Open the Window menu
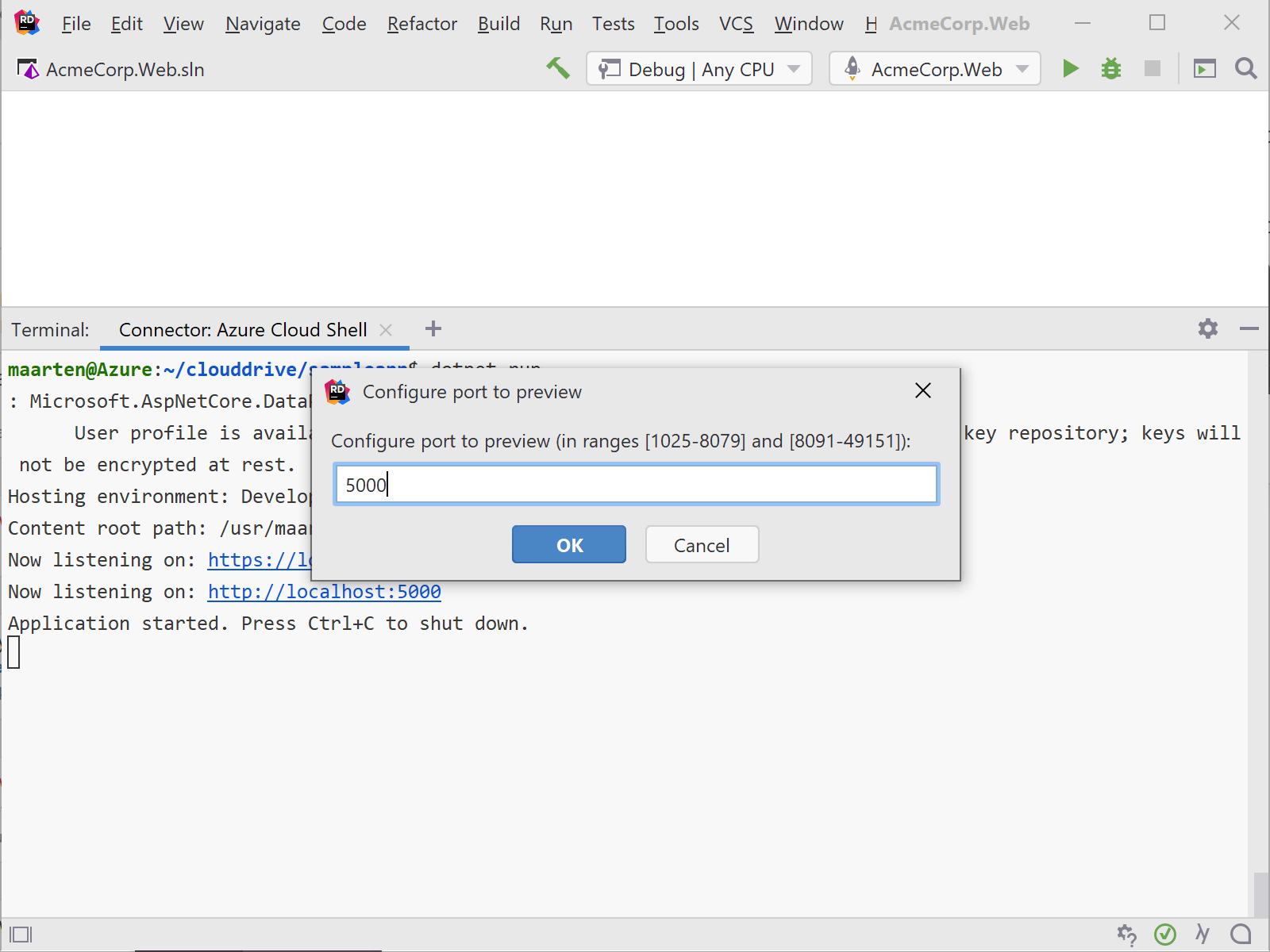The image size is (1270, 952). [809, 24]
